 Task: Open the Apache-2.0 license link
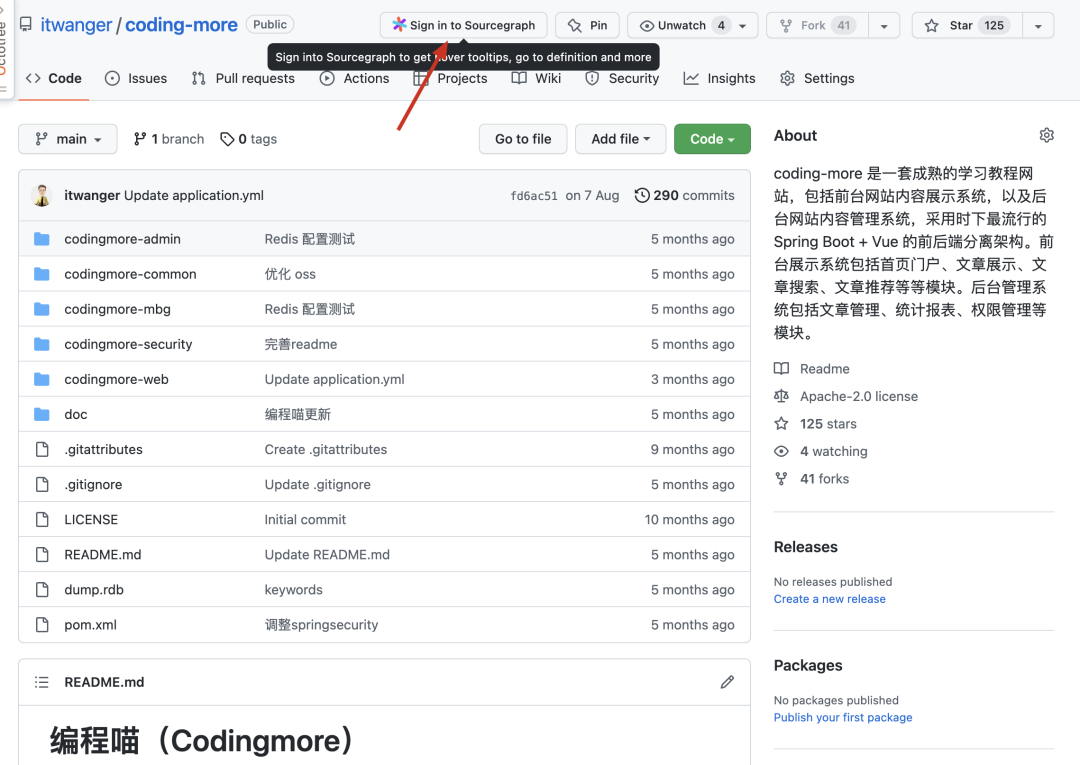coord(858,396)
